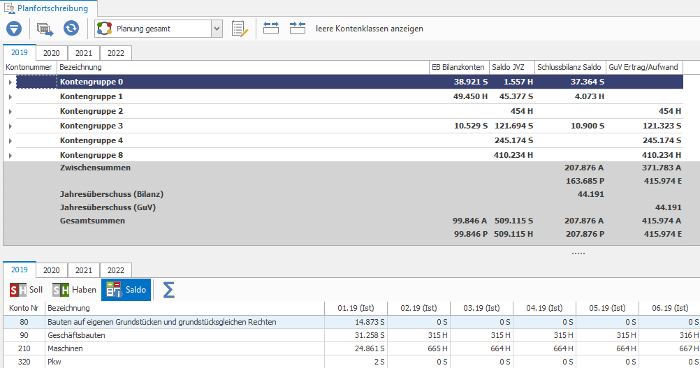This screenshot has height=368, width=700.
Task: Click the blue refresh arrows icon
Action: click(71, 28)
